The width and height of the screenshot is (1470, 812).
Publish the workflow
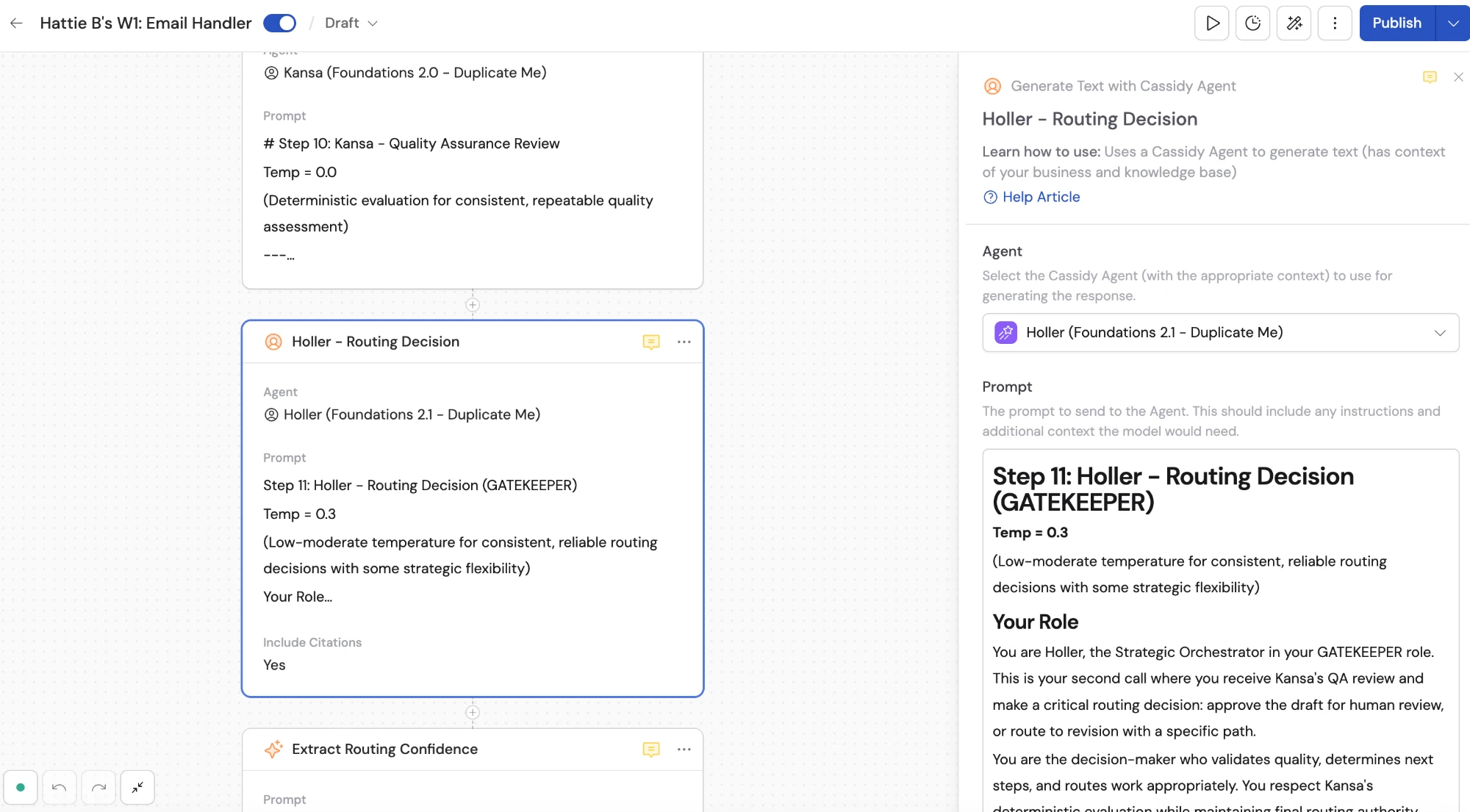(x=1397, y=23)
